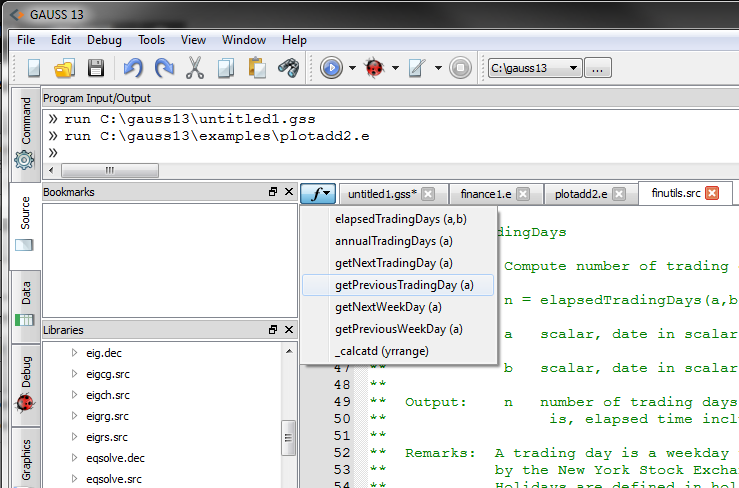Viewport: 739px width, 488px height.
Task: Open file using folder icon
Action: point(65,68)
